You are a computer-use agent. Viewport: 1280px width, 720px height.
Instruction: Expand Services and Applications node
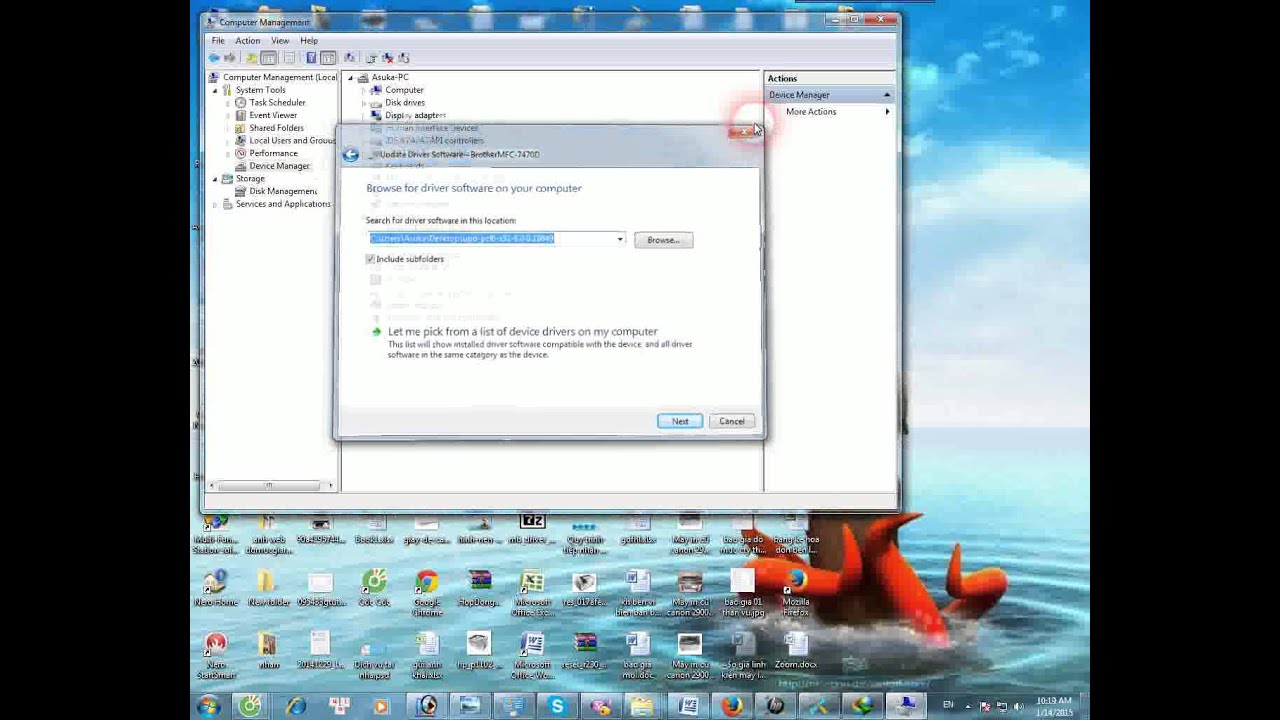click(x=214, y=204)
